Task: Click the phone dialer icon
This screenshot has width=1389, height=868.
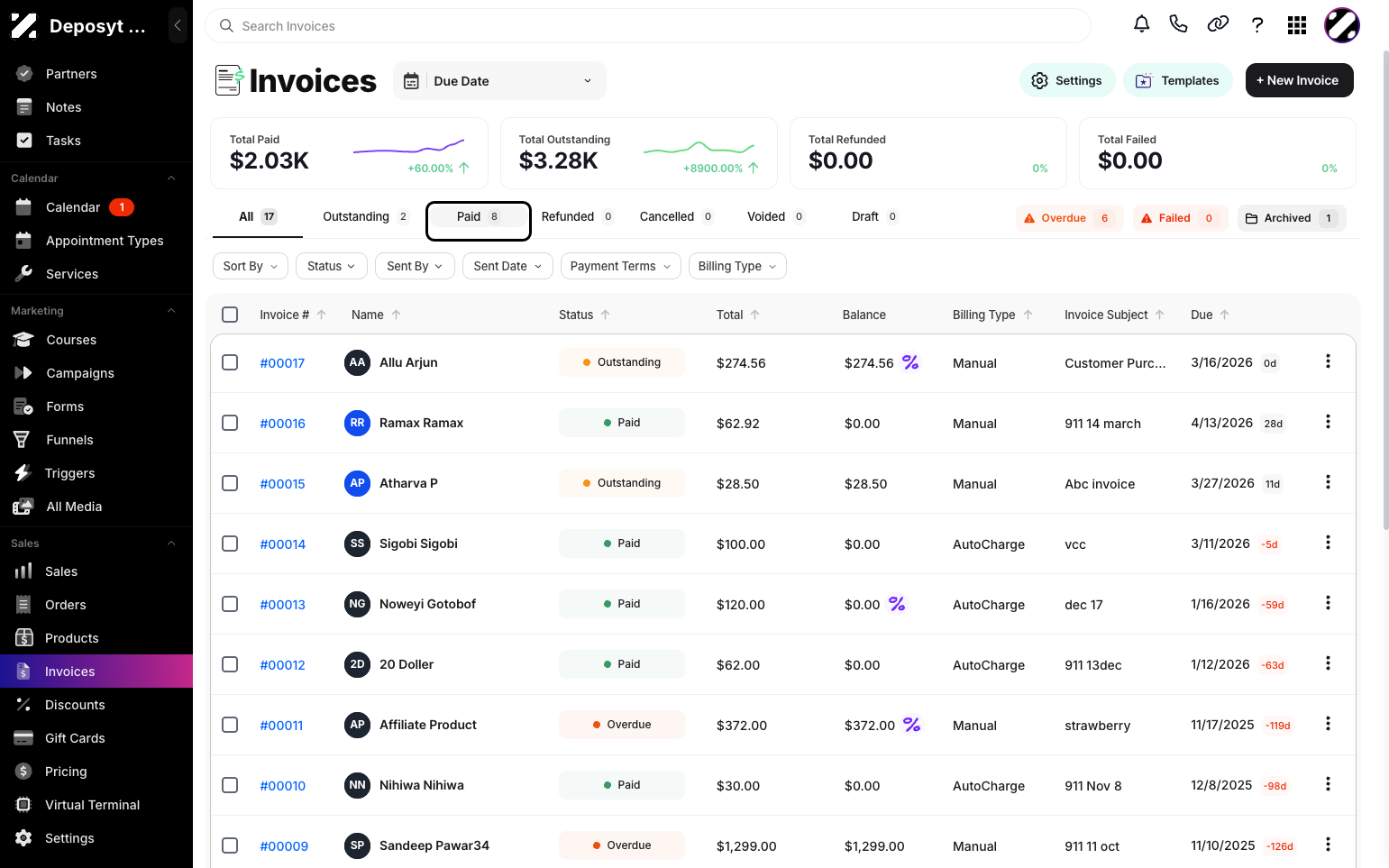Action: tap(1178, 24)
